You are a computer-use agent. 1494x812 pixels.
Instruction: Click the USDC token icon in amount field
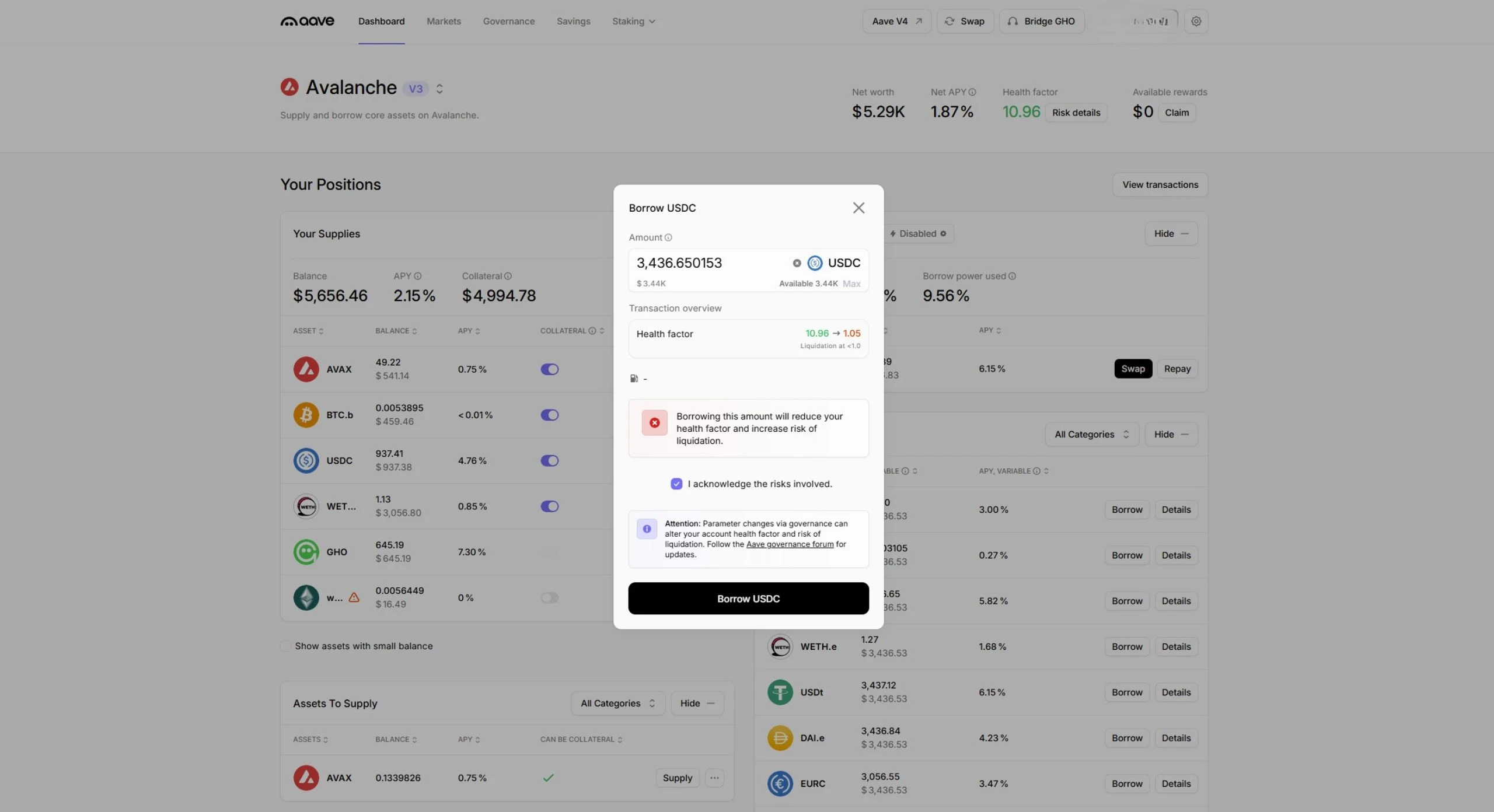point(815,263)
